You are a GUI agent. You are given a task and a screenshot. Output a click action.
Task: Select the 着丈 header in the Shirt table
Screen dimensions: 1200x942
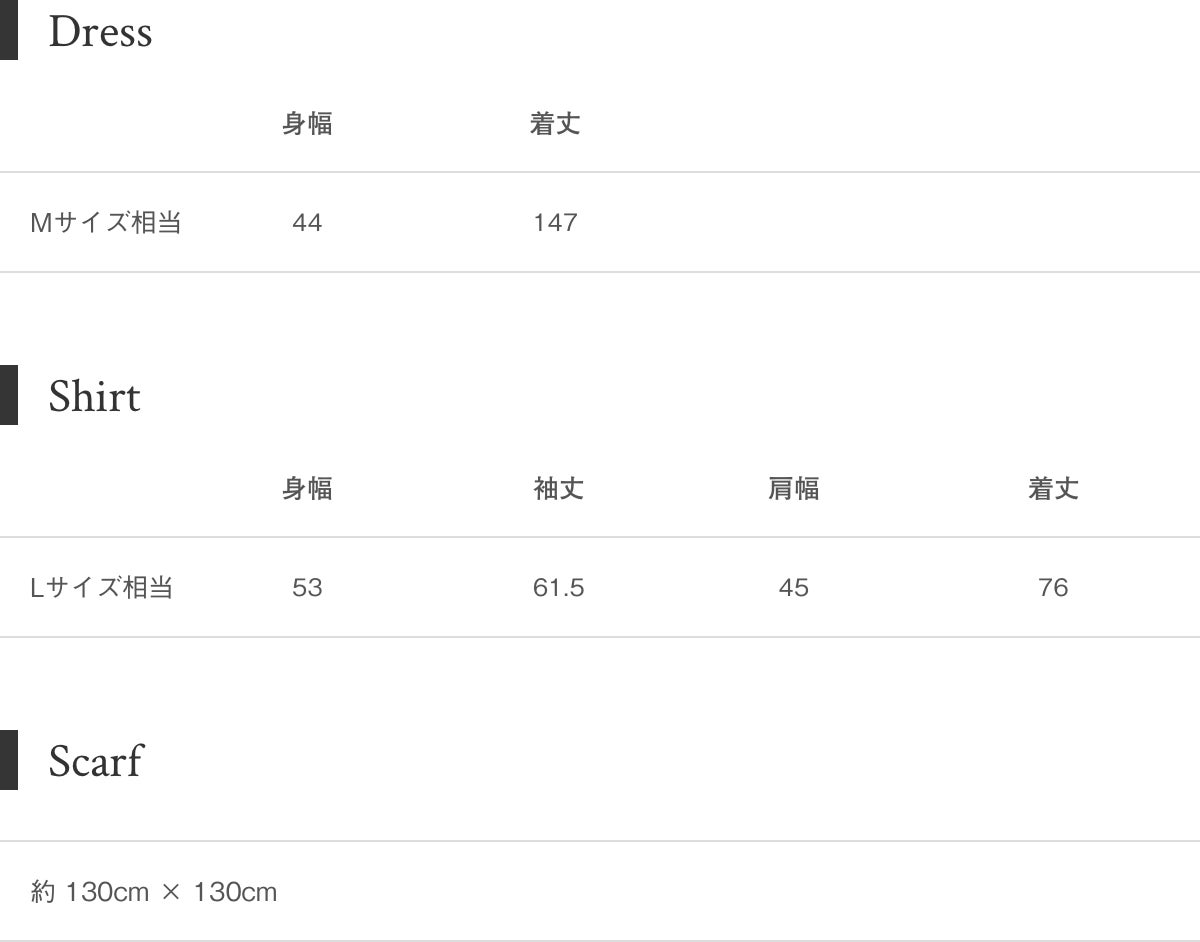coord(1053,489)
